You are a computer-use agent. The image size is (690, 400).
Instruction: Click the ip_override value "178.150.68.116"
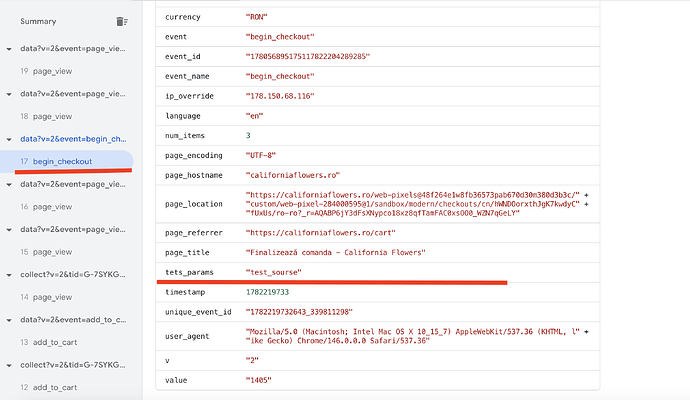[x=280, y=96]
